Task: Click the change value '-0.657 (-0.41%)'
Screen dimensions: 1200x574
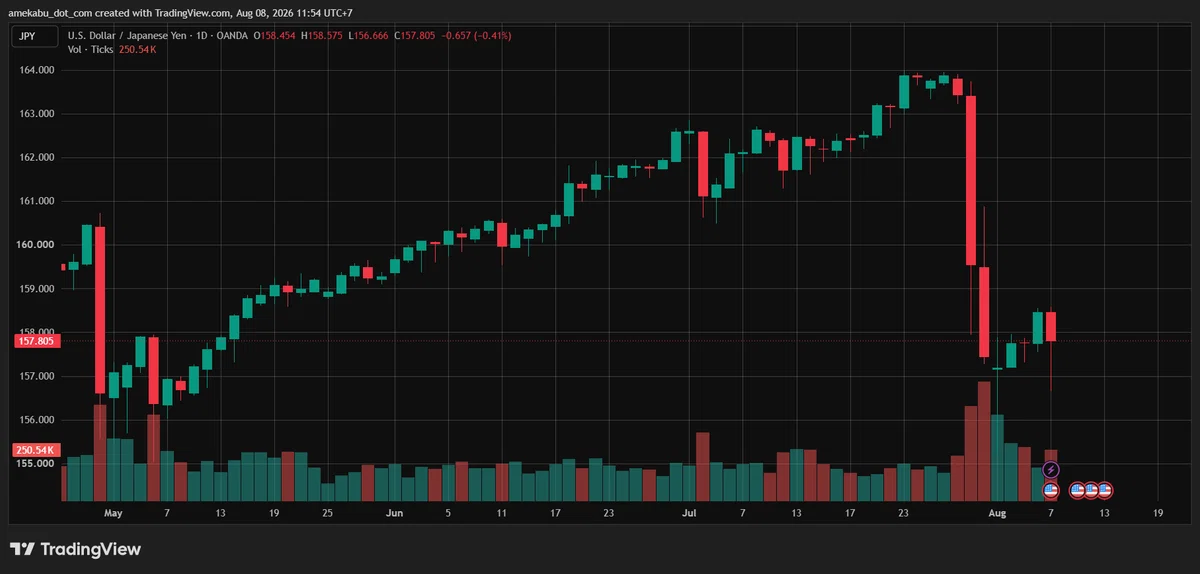Action: tap(476, 36)
